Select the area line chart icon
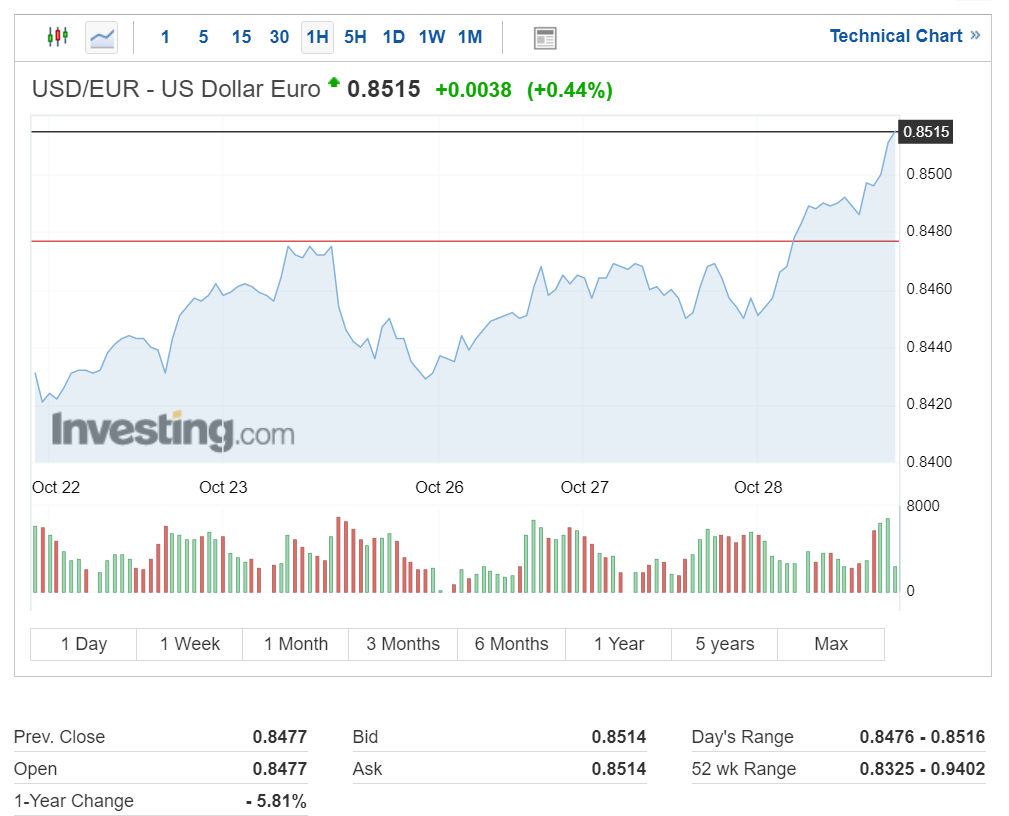Image resolution: width=1009 pixels, height=816 pixels. pos(102,37)
